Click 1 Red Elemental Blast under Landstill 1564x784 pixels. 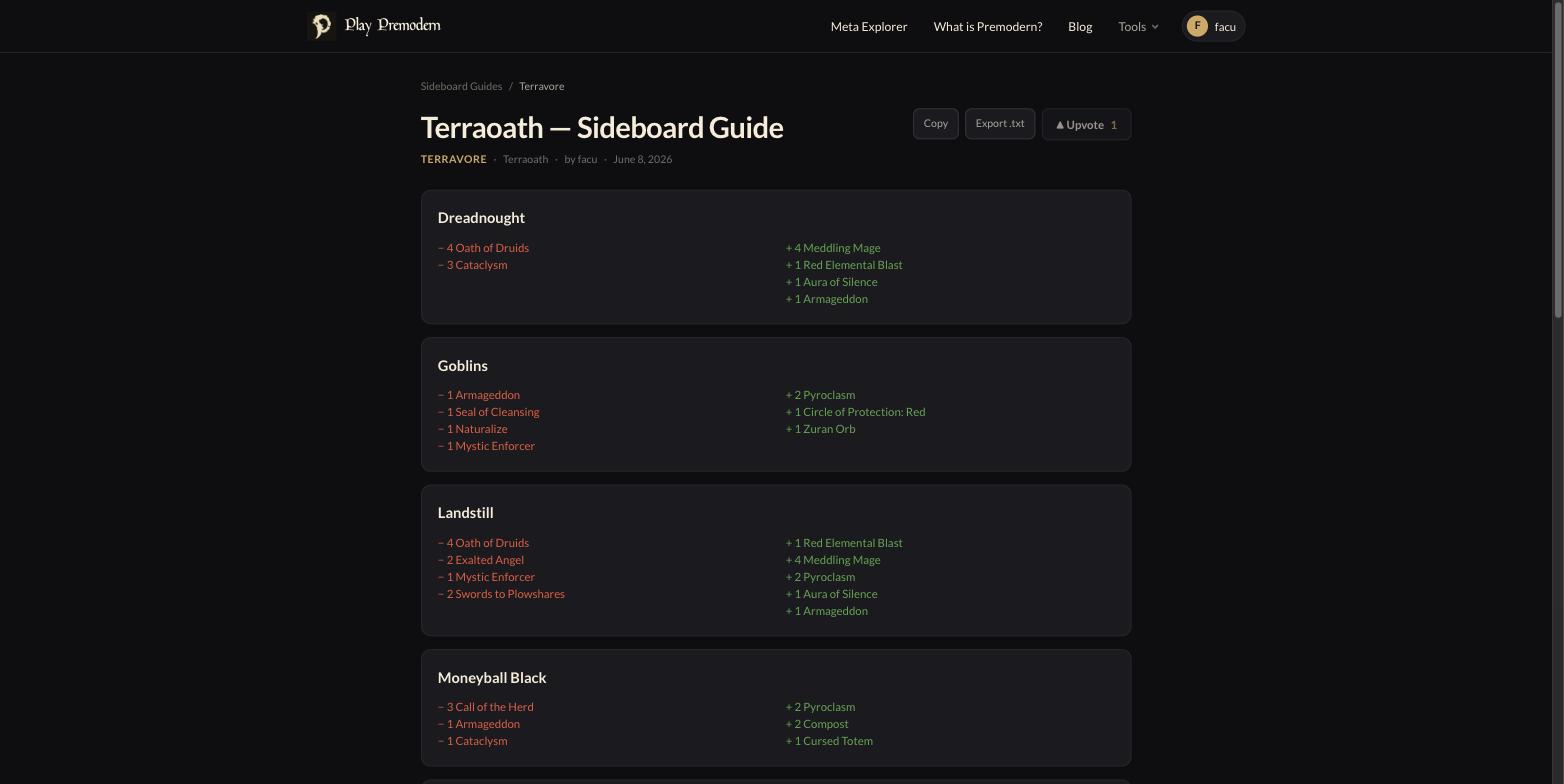(x=844, y=543)
